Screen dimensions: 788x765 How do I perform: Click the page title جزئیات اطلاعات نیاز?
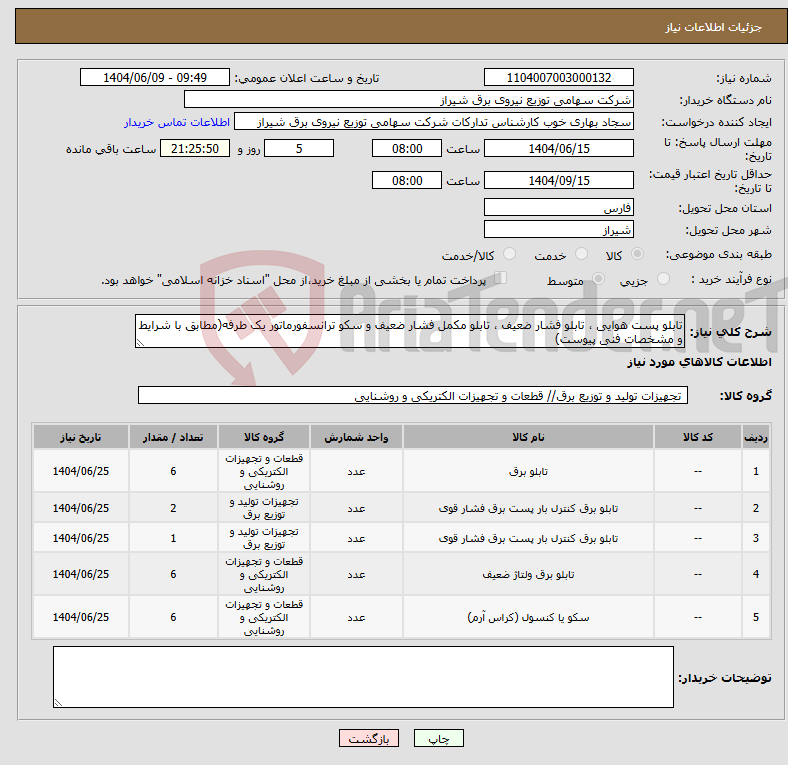click(x=714, y=27)
